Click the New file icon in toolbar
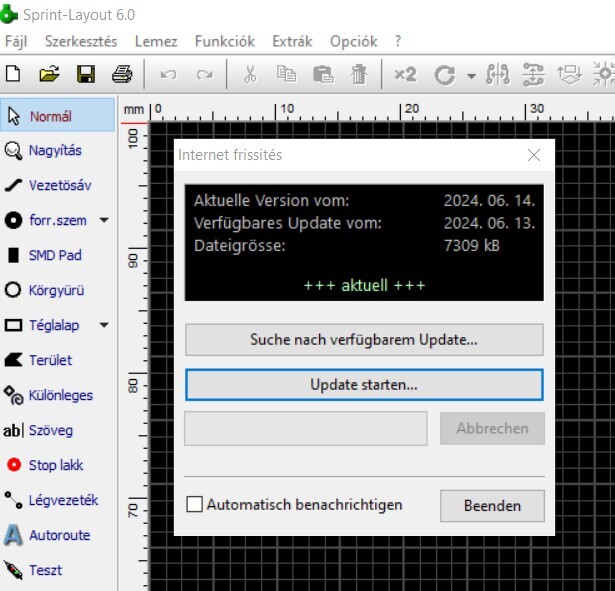615x591 pixels. coord(13,74)
